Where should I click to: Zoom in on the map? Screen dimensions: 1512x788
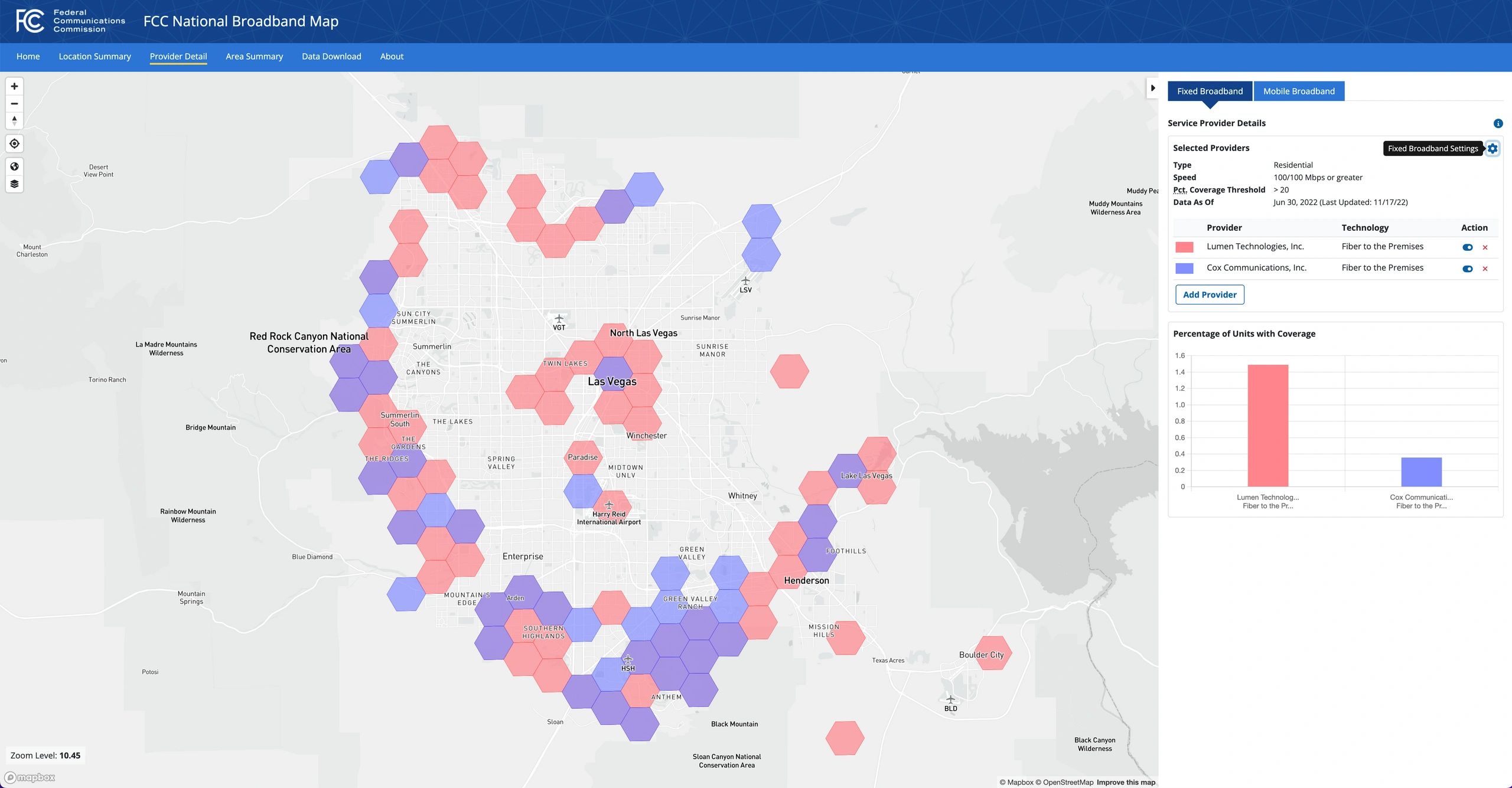[x=14, y=86]
